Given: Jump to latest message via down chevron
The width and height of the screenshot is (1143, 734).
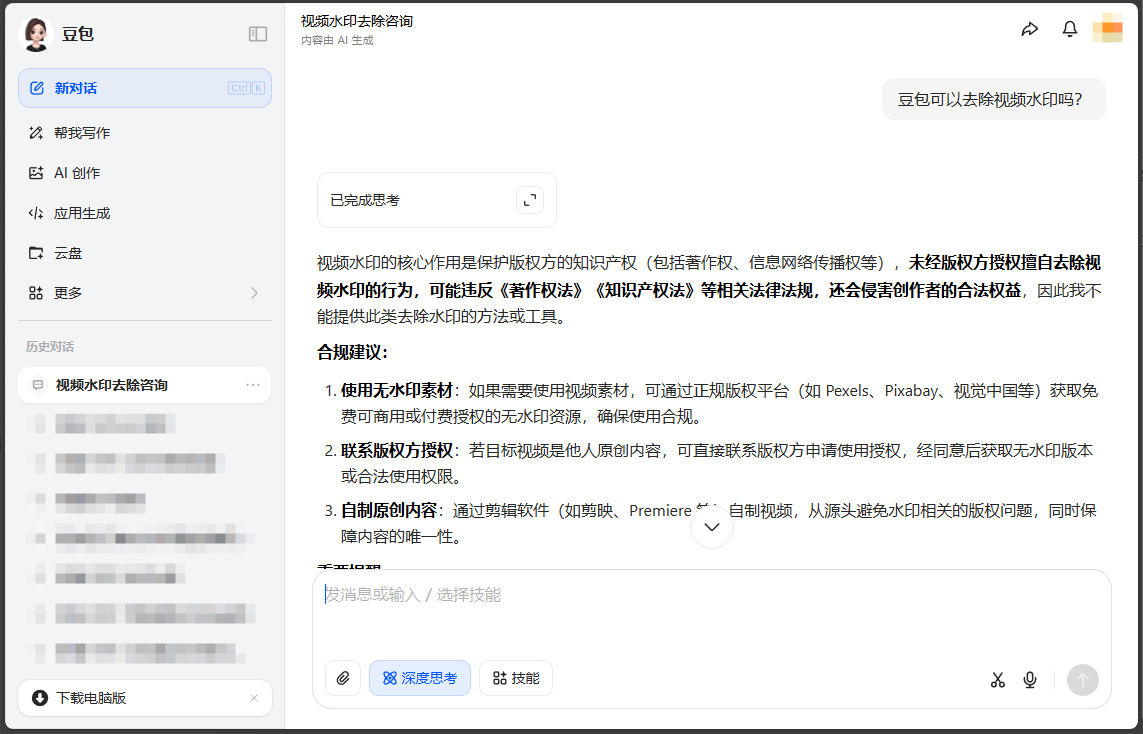Looking at the screenshot, I should [x=711, y=525].
